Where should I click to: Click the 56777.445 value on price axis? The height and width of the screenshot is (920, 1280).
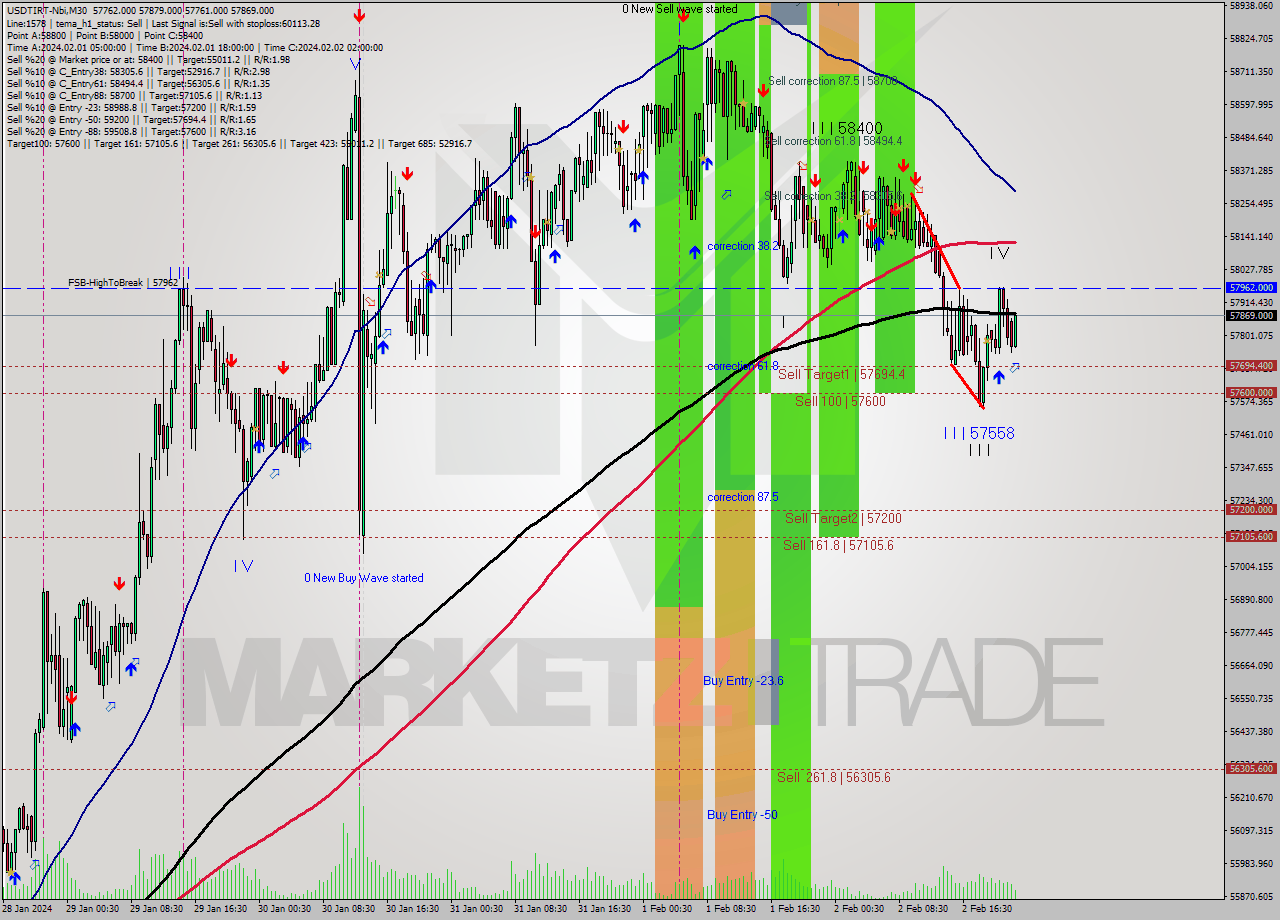pos(1251,633)
